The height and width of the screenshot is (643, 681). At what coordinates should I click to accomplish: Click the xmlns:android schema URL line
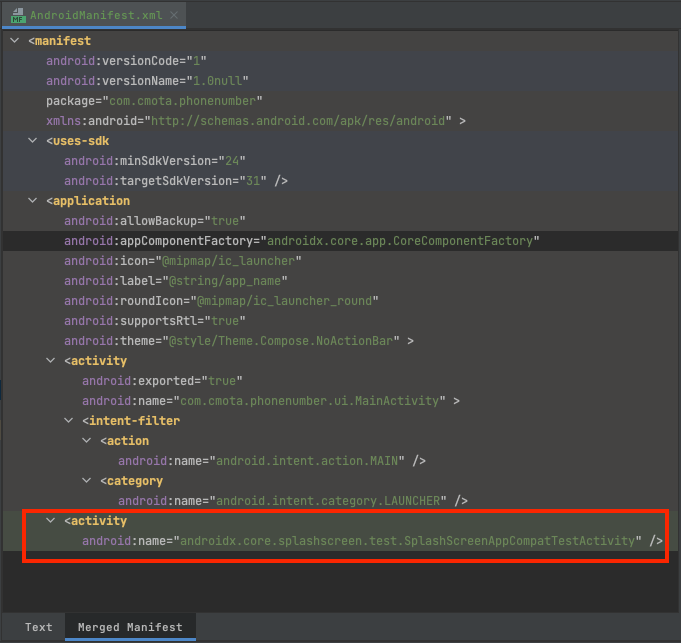256,121
